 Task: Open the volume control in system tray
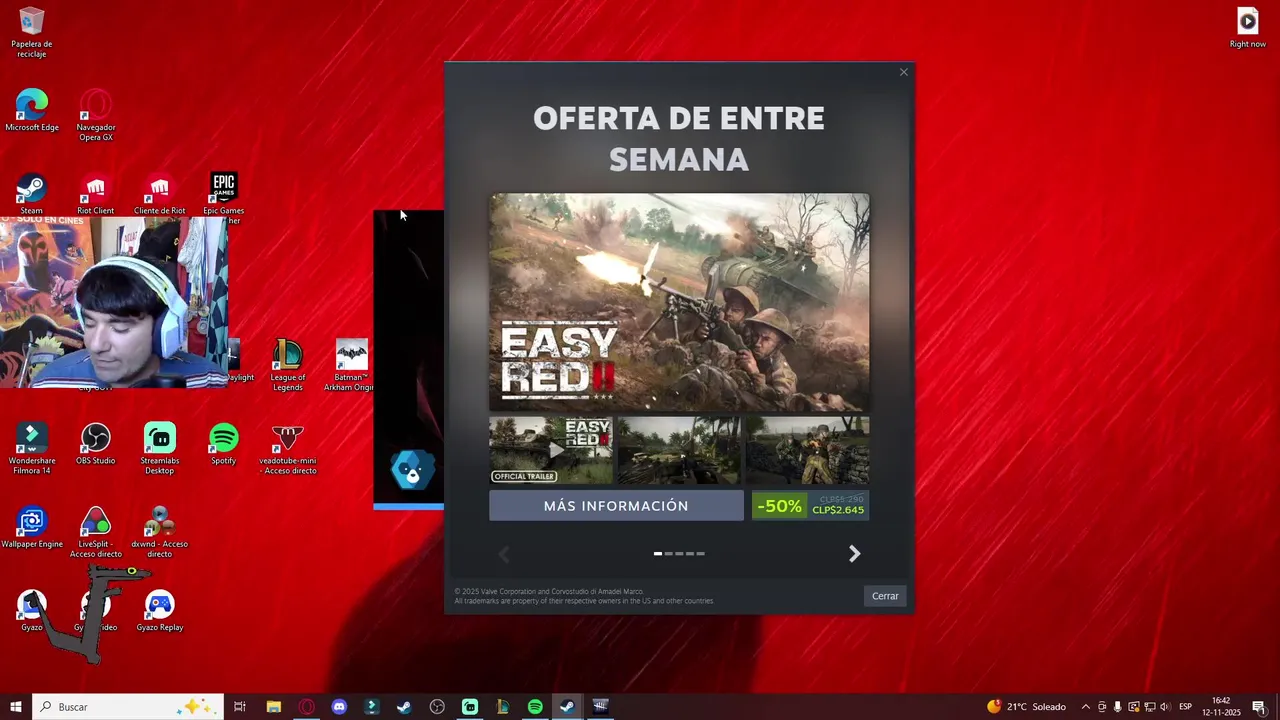(1165, 707)
